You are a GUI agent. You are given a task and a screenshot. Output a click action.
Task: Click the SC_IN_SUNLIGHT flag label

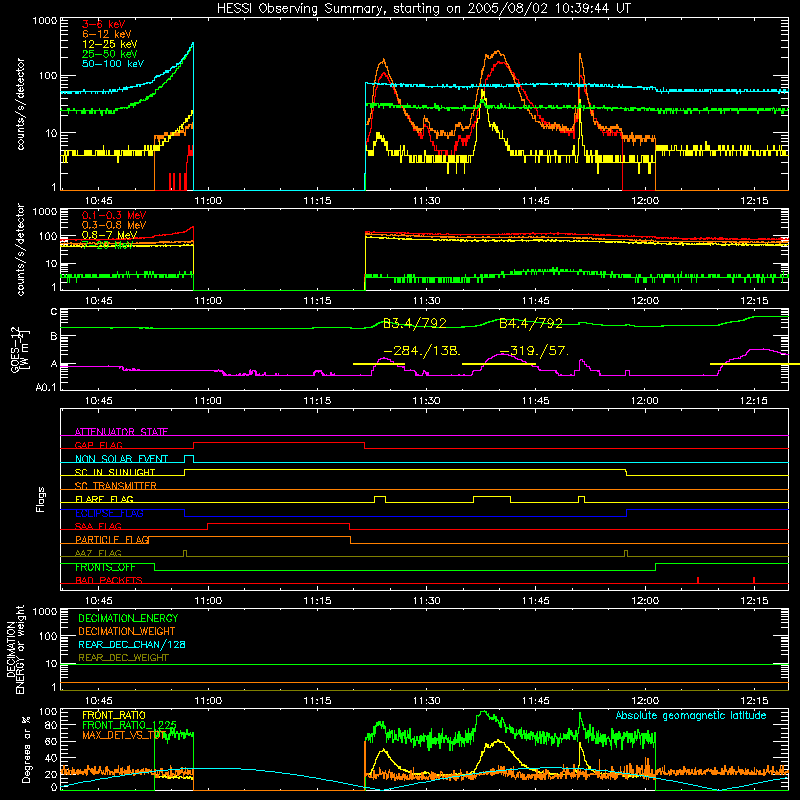click(115, 472)
